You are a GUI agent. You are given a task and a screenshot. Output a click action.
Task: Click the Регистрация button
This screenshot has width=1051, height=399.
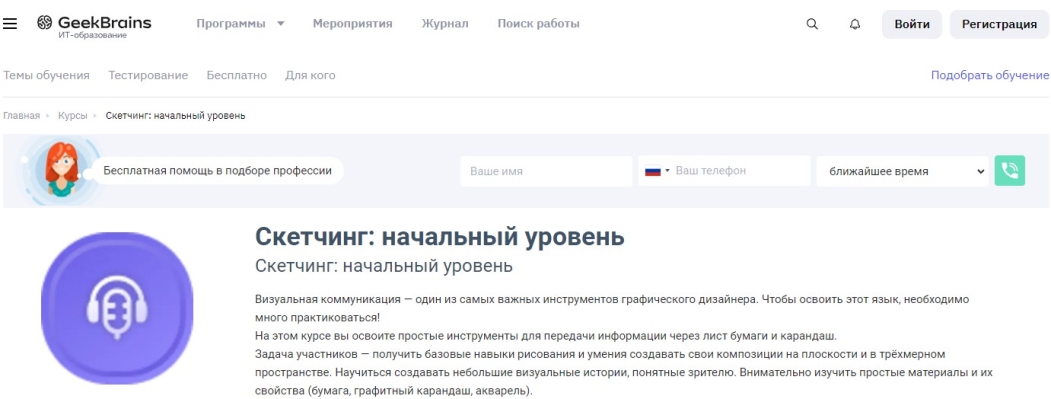point(999,24)
